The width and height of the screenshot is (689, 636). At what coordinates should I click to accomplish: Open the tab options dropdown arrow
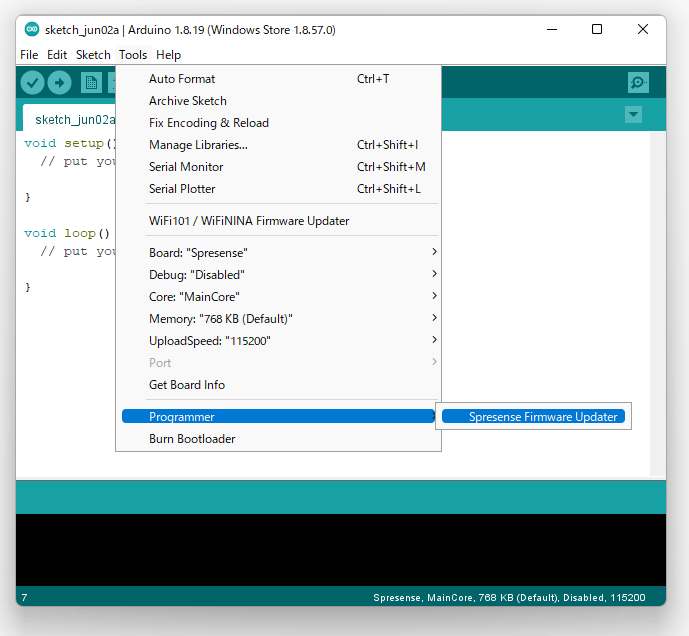pyautogui.click(x=633, y=115)
